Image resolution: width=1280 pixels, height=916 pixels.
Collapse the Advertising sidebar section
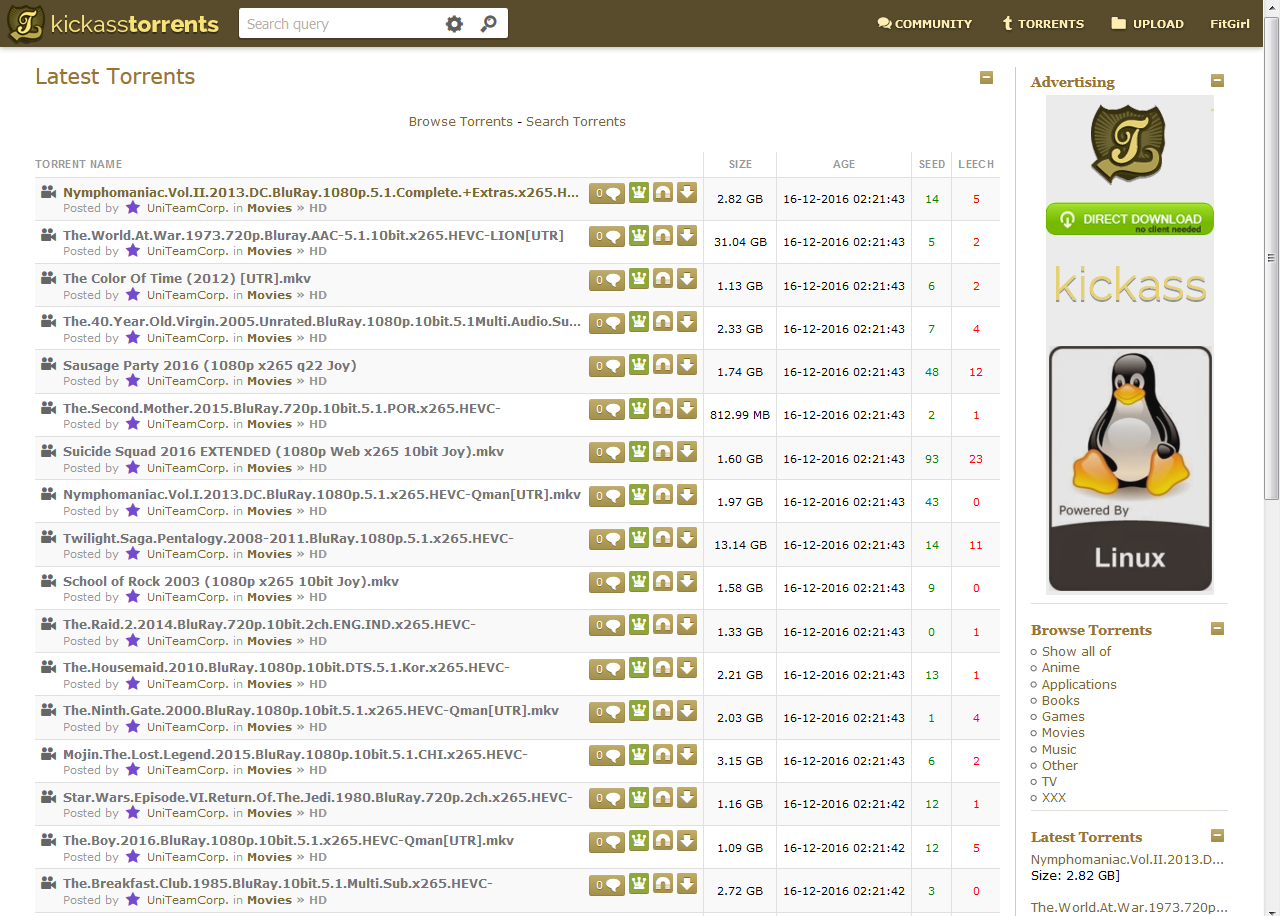1217,81
